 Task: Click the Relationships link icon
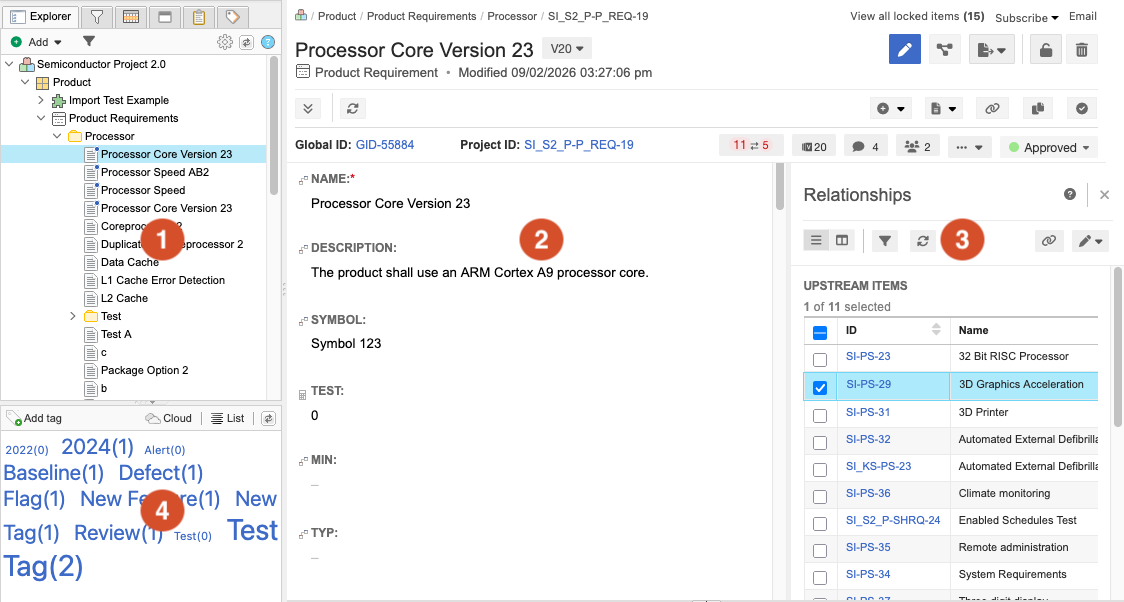point(1049,241)
